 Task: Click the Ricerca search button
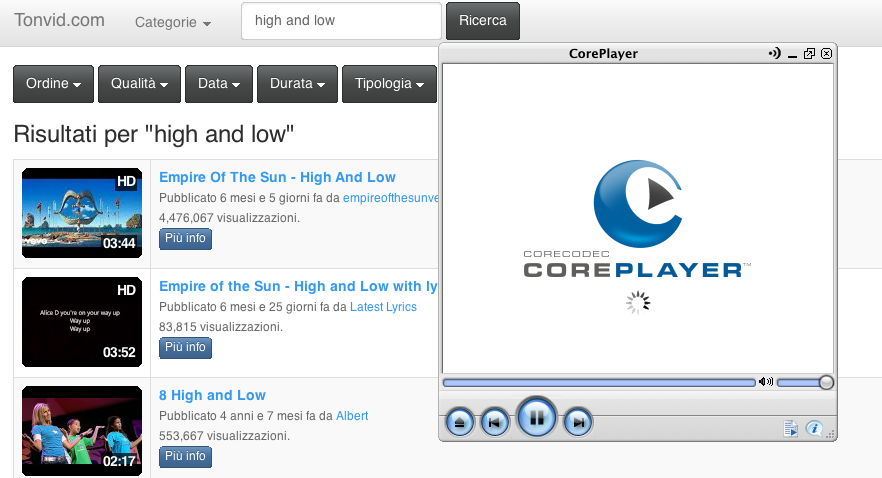(x=483, y=21)
